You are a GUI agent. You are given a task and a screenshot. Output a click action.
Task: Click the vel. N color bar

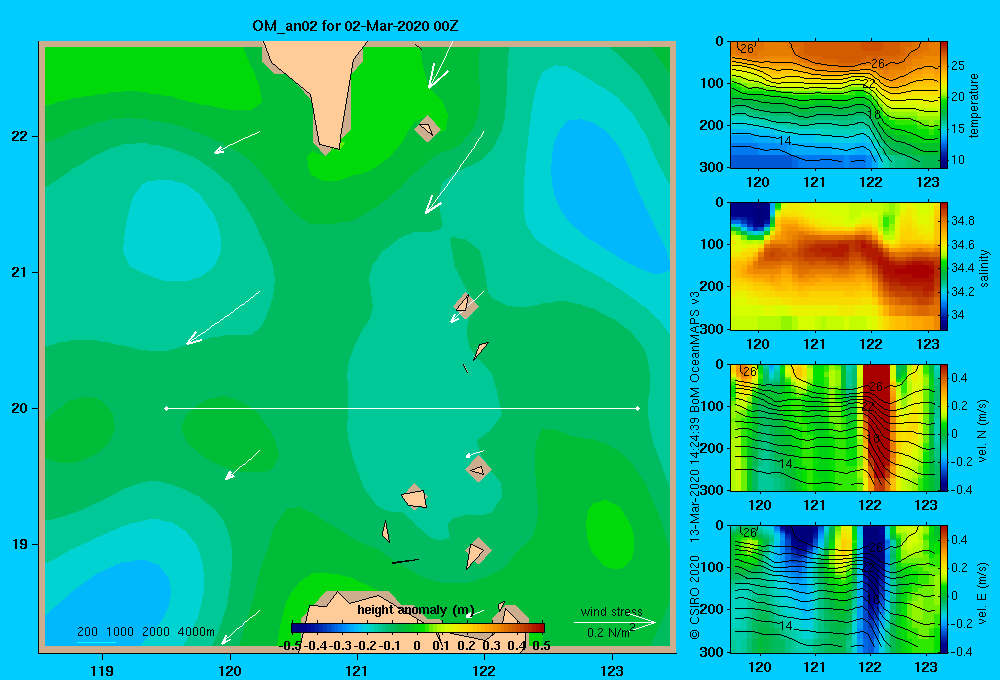[x=944, y=427]
